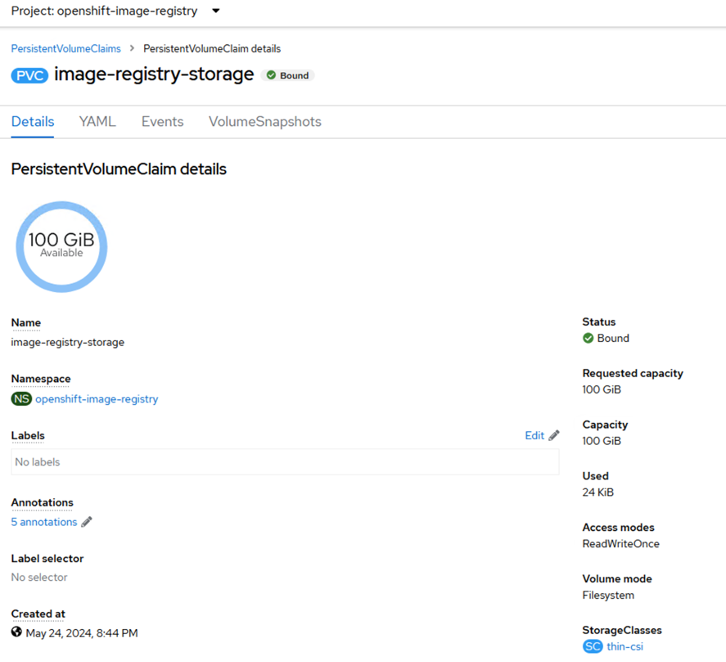
Task: Click the thin-csi storage class link
Action: click(625, 647)
